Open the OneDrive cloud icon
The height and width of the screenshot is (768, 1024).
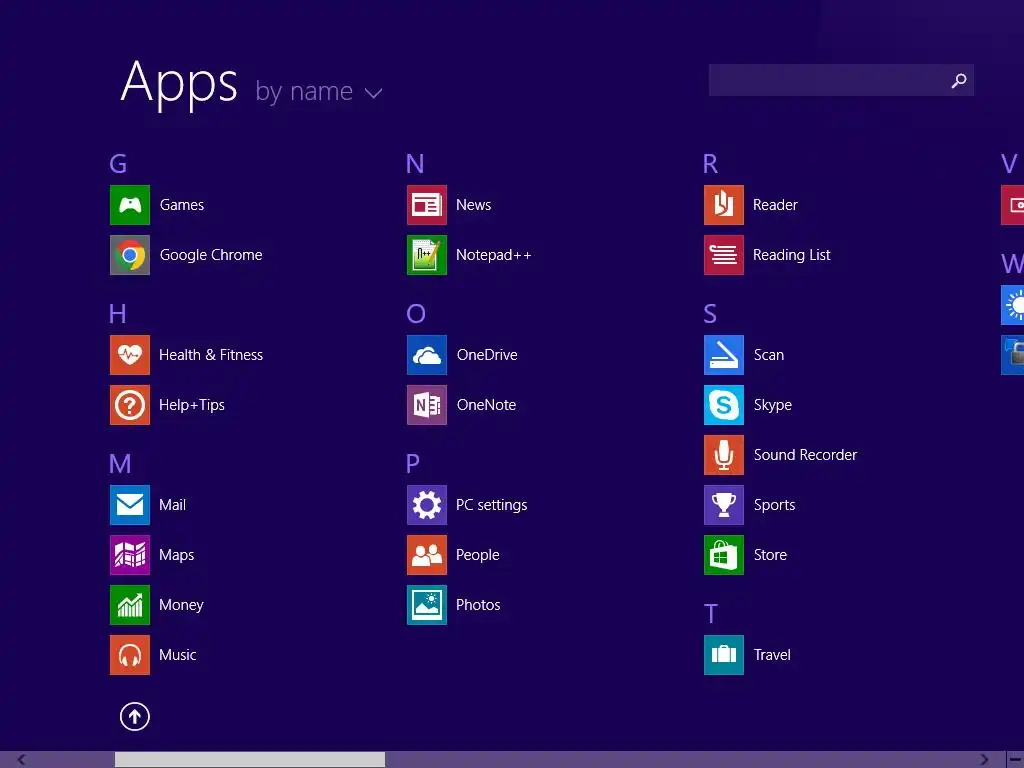[x=426, y=355]
